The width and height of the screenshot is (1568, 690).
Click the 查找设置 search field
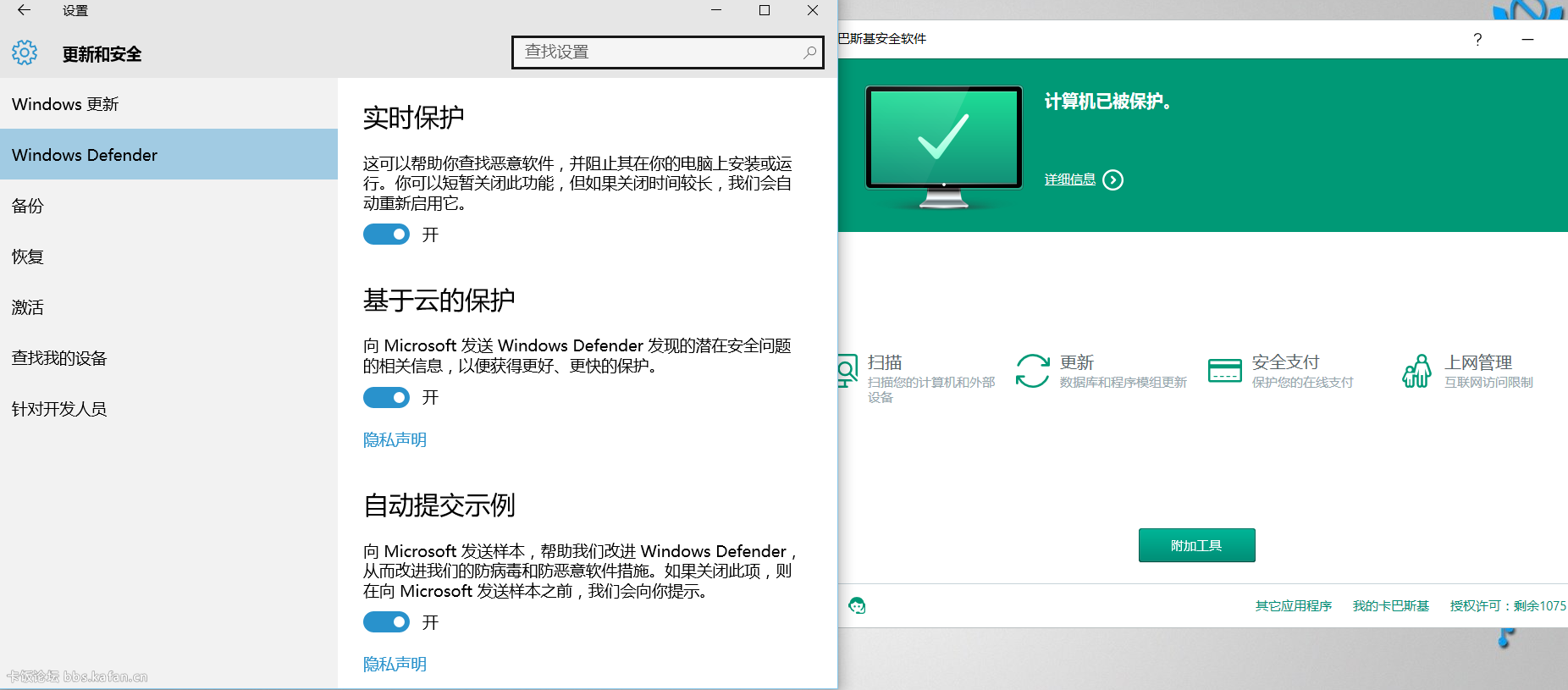667,52
